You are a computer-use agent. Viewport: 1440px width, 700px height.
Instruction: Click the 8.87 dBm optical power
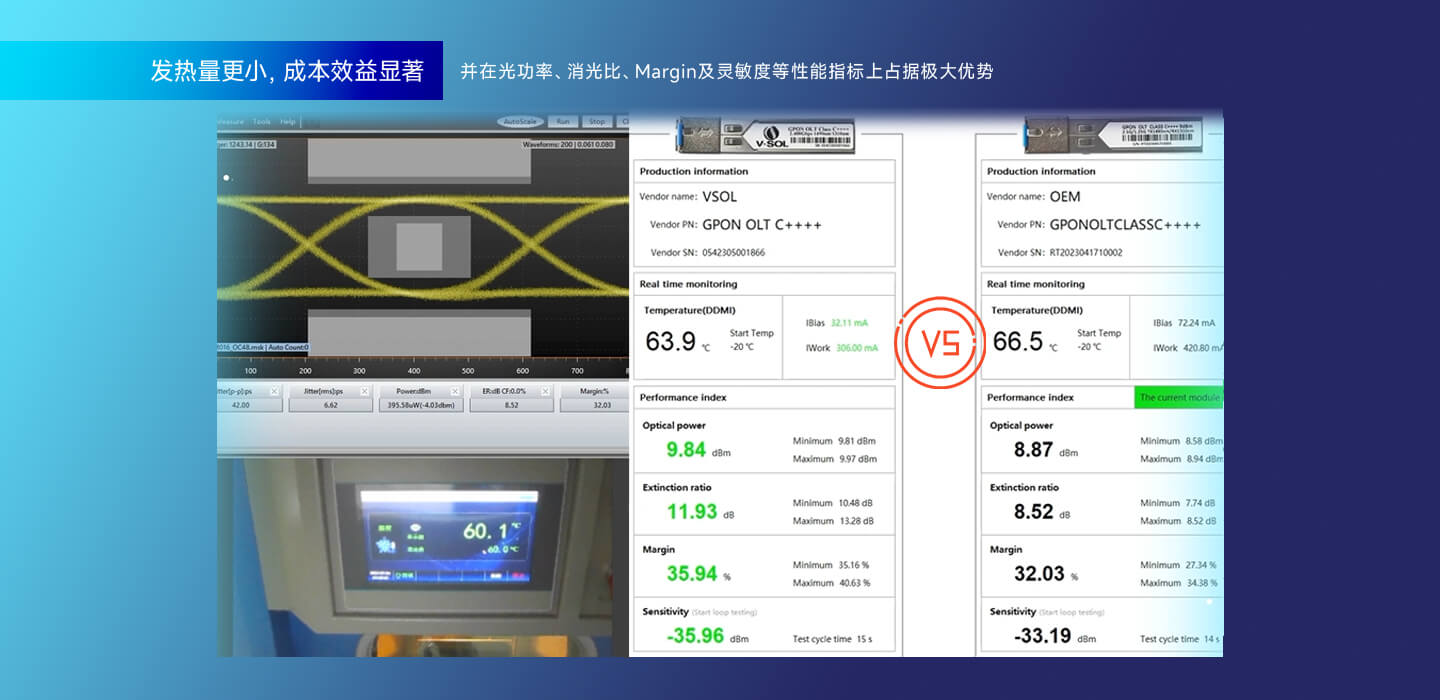tap(1033, 450)
